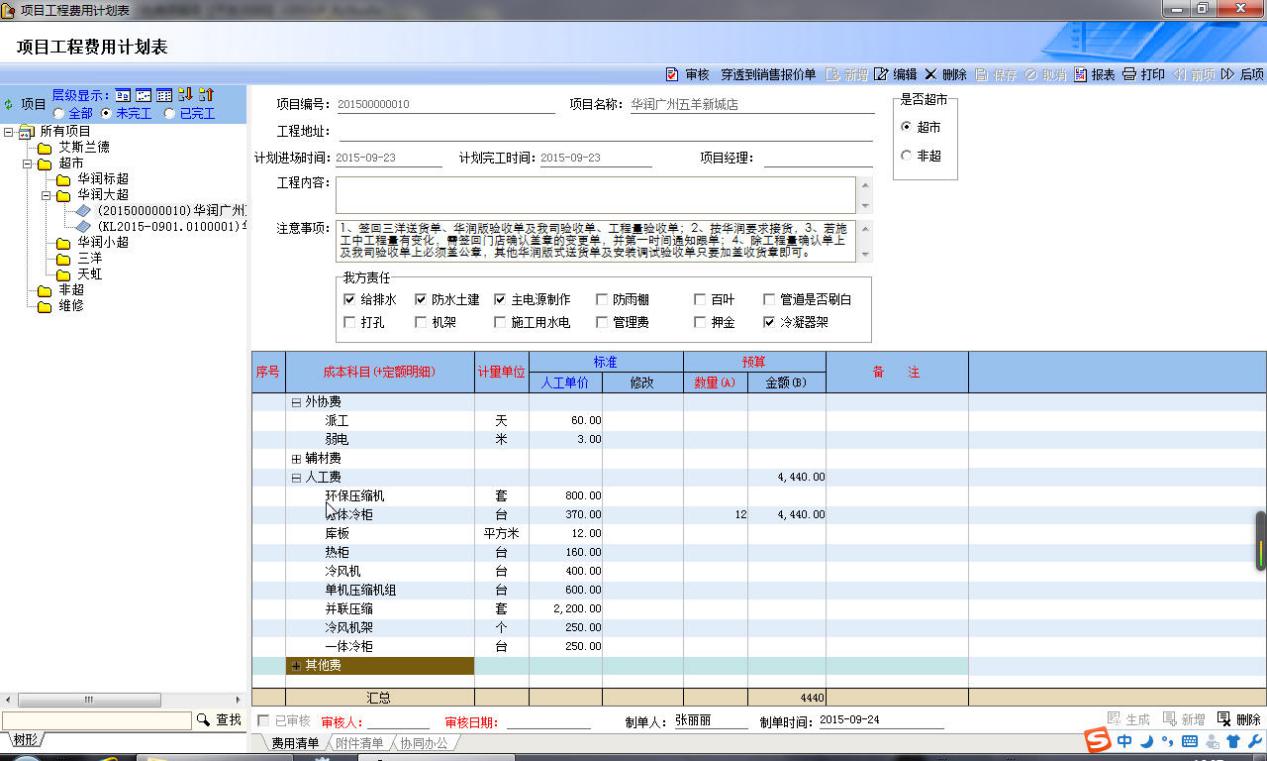The image size is (1267, 761).
Task: Switch to the 附件清单 tab
Action: pos(359,743)
